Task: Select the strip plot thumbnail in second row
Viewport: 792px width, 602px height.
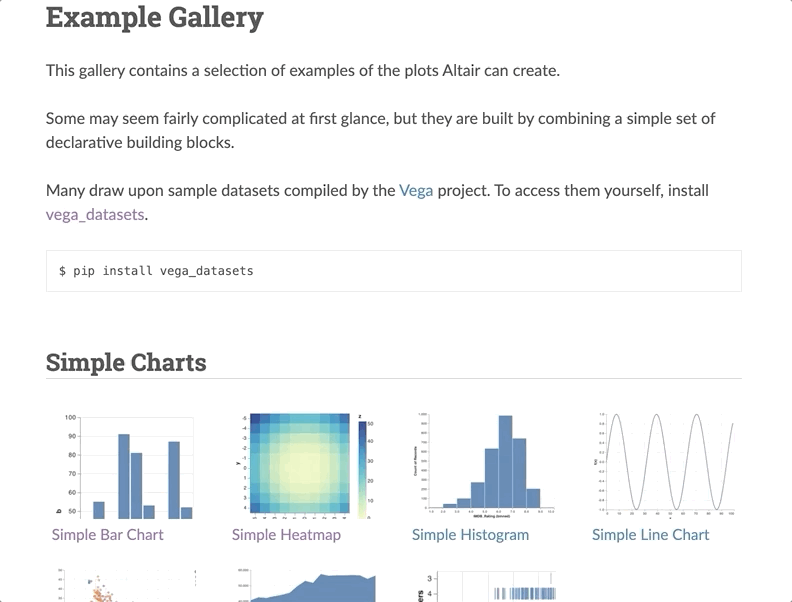Action: pos(484,585)
